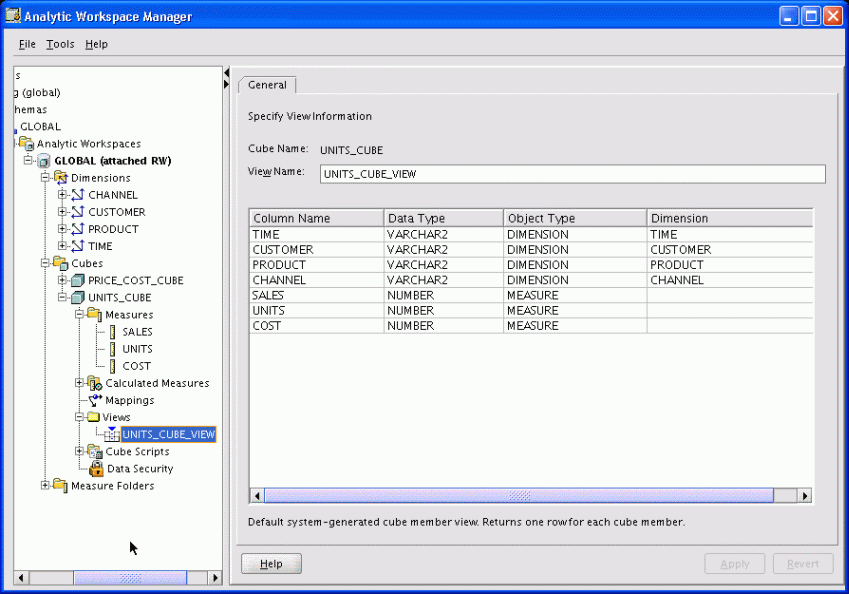Click the UNITS_CUBE_VIEW view icon
Viewport: 849px width, 594px height.
tap(111, 434)
